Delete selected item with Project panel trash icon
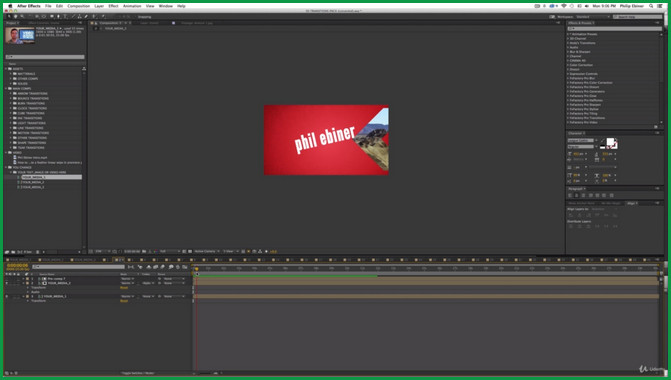Screen dimensions: 671x380 pyautogui.click(x=38, y=252)
